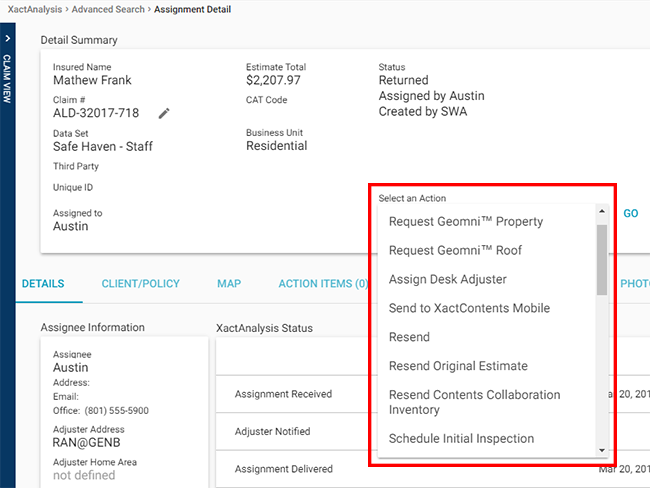The height and width of the screenshot is (488, 650).
Task: Choose Resend Original Estimate option
Action: click(x=458, y=366)
